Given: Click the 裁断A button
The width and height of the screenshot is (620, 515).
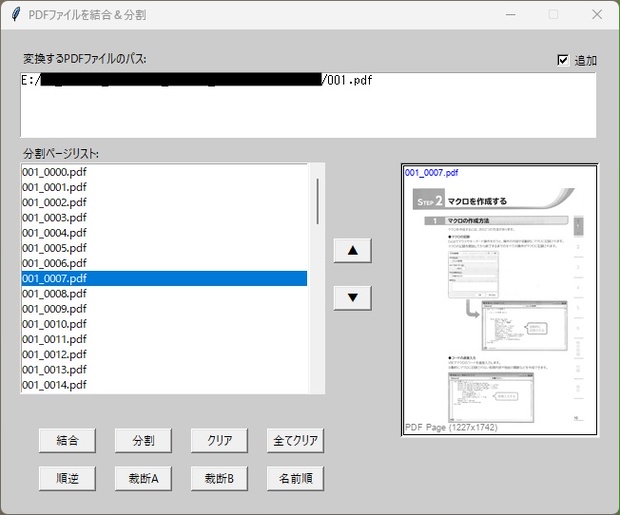Looking at the screenshot, I should pos(143,478).
